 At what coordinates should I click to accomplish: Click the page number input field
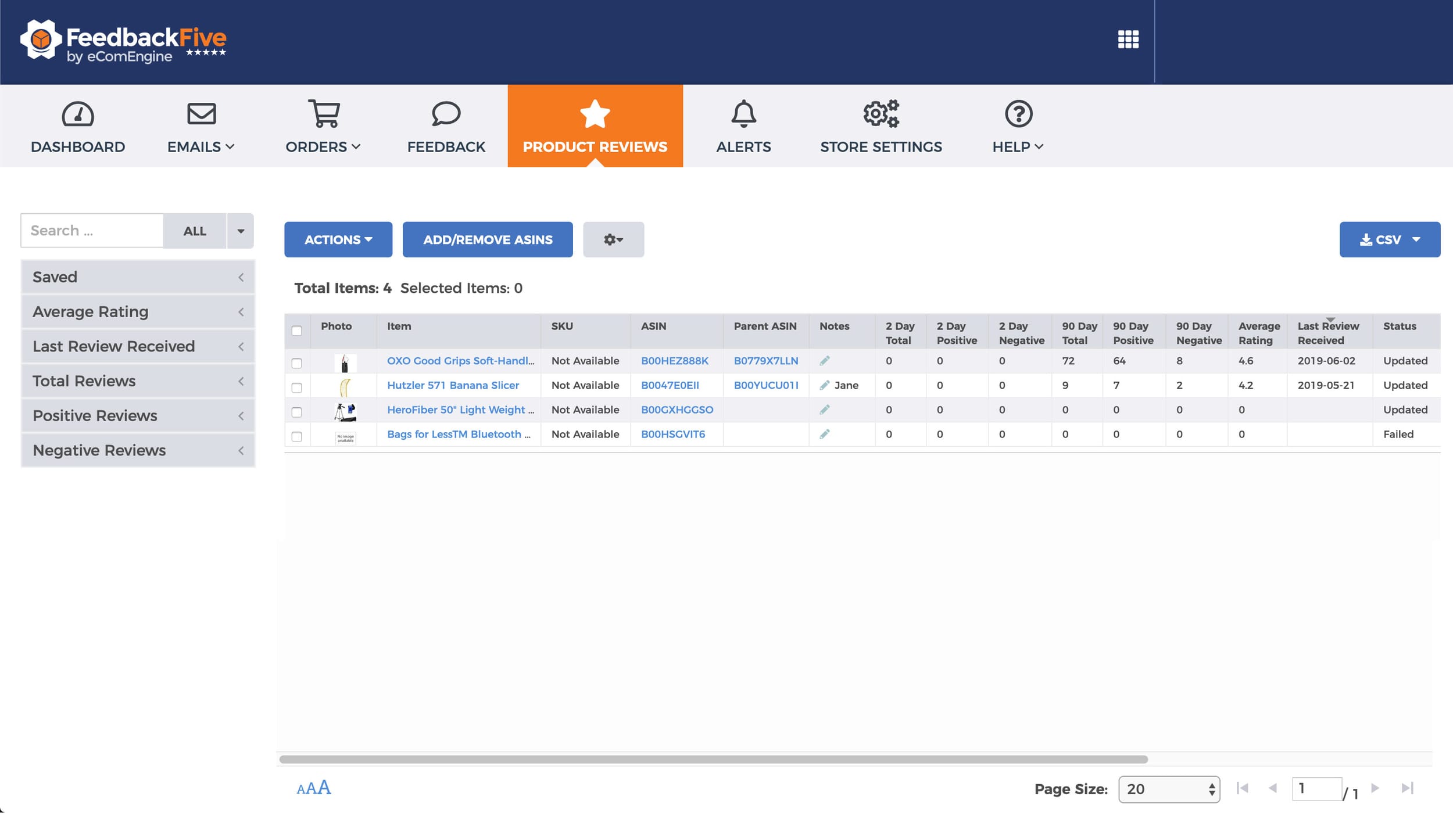click(1316, 789)
